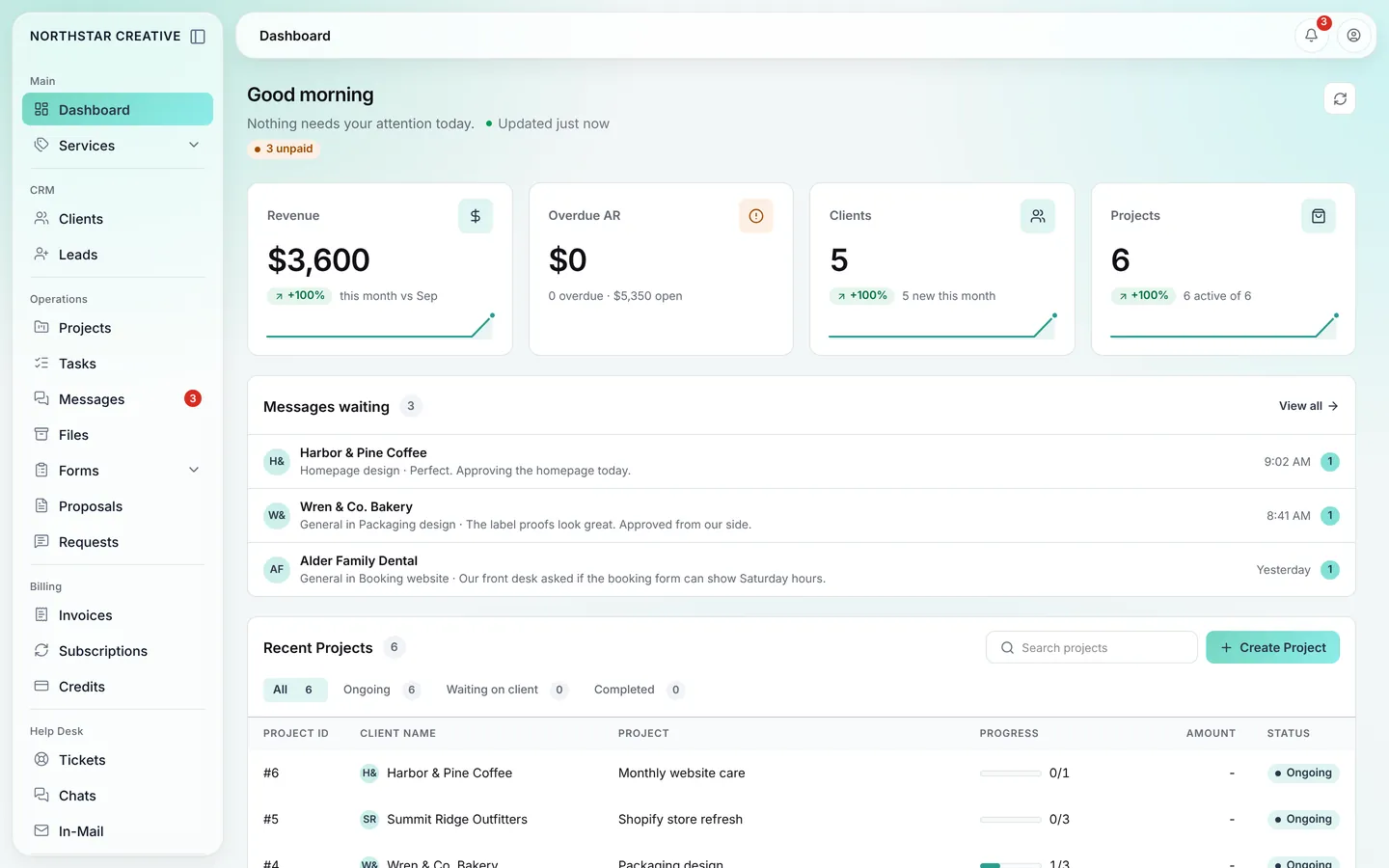Click '$5,350 open' text on Overdue AR
The image size is (1389, 868).
pyautogui.click(x=648, y=296)
